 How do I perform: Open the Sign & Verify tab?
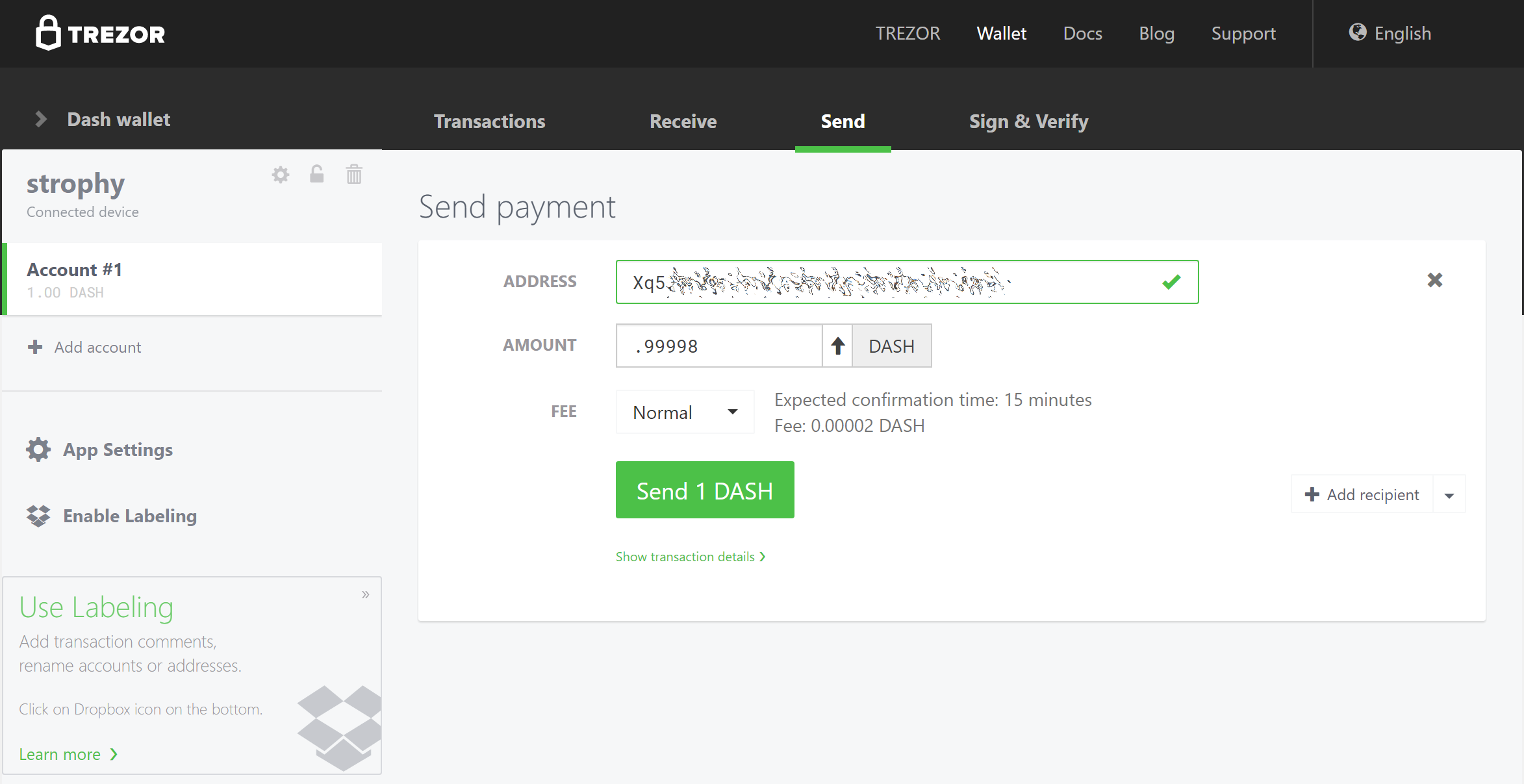1028,121
